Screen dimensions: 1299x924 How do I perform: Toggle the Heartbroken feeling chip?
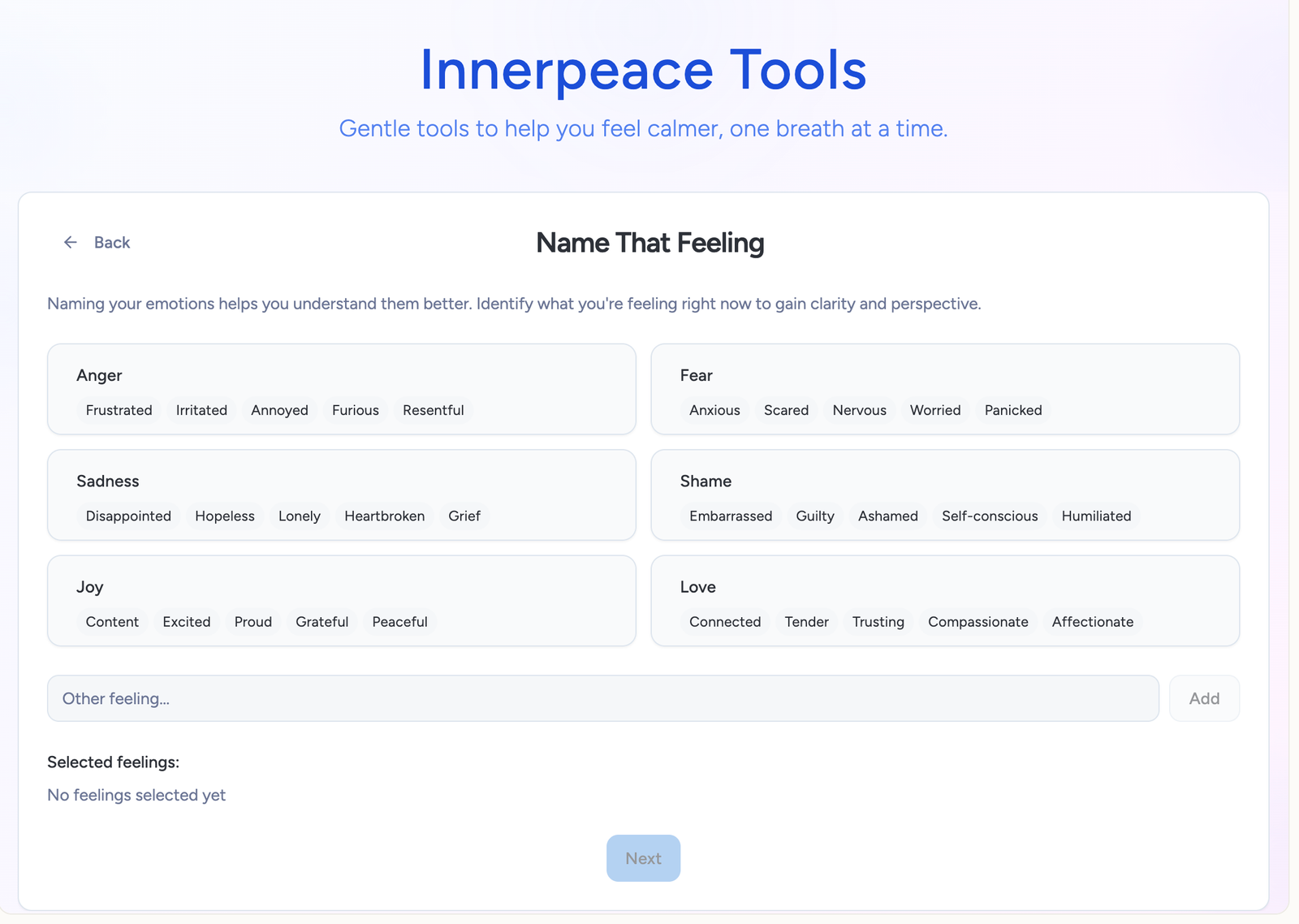pos(384,516)
